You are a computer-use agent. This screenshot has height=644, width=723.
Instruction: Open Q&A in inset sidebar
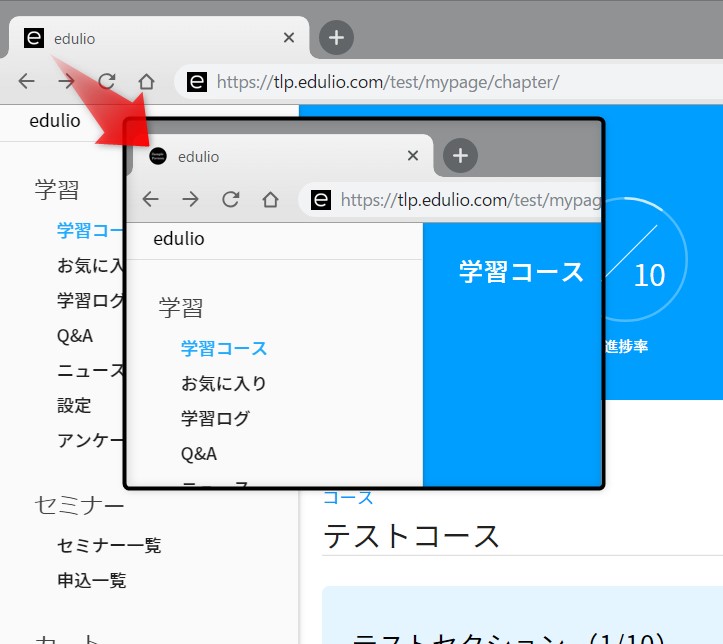point(199,454)
